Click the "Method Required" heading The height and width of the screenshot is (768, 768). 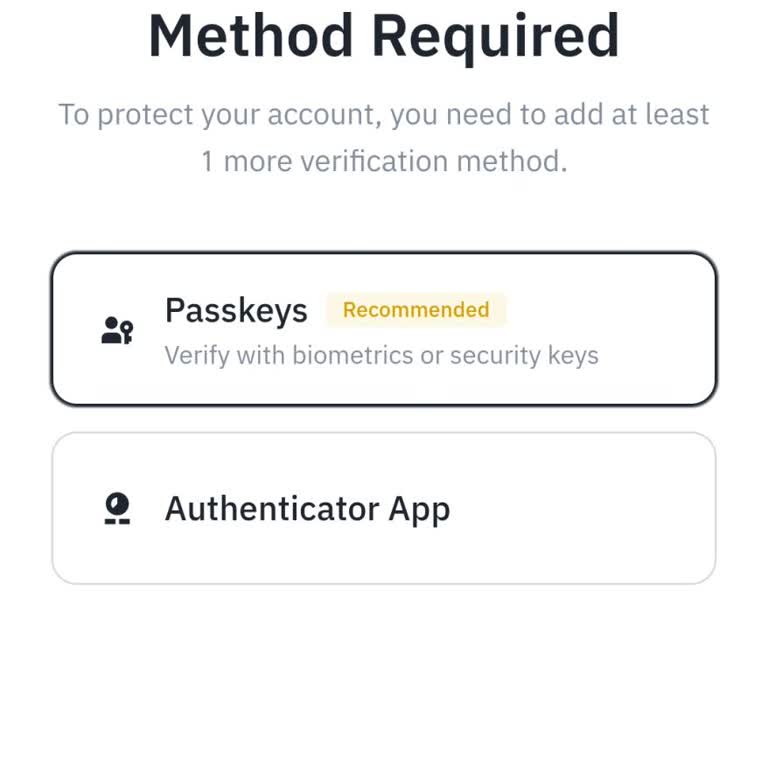[x=384, y=35]
